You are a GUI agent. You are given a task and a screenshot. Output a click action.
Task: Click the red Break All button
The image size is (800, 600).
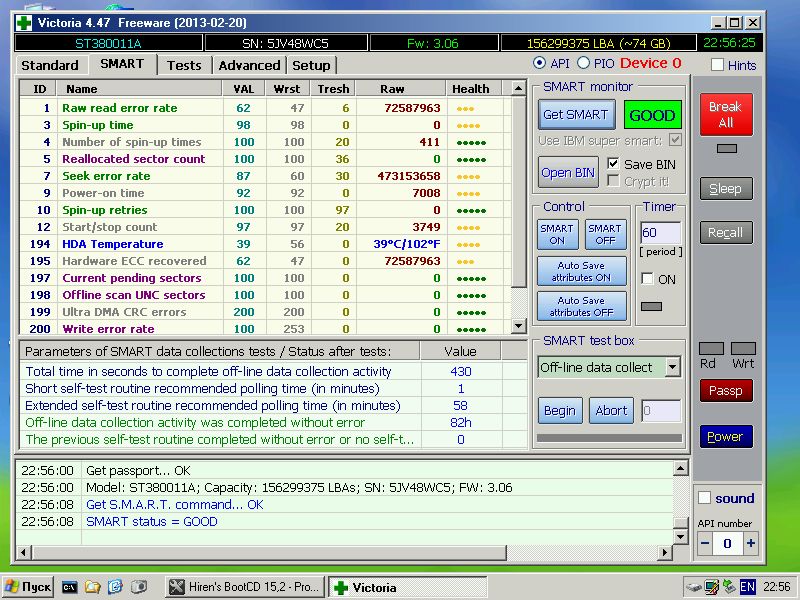click(x=726, y=115)
